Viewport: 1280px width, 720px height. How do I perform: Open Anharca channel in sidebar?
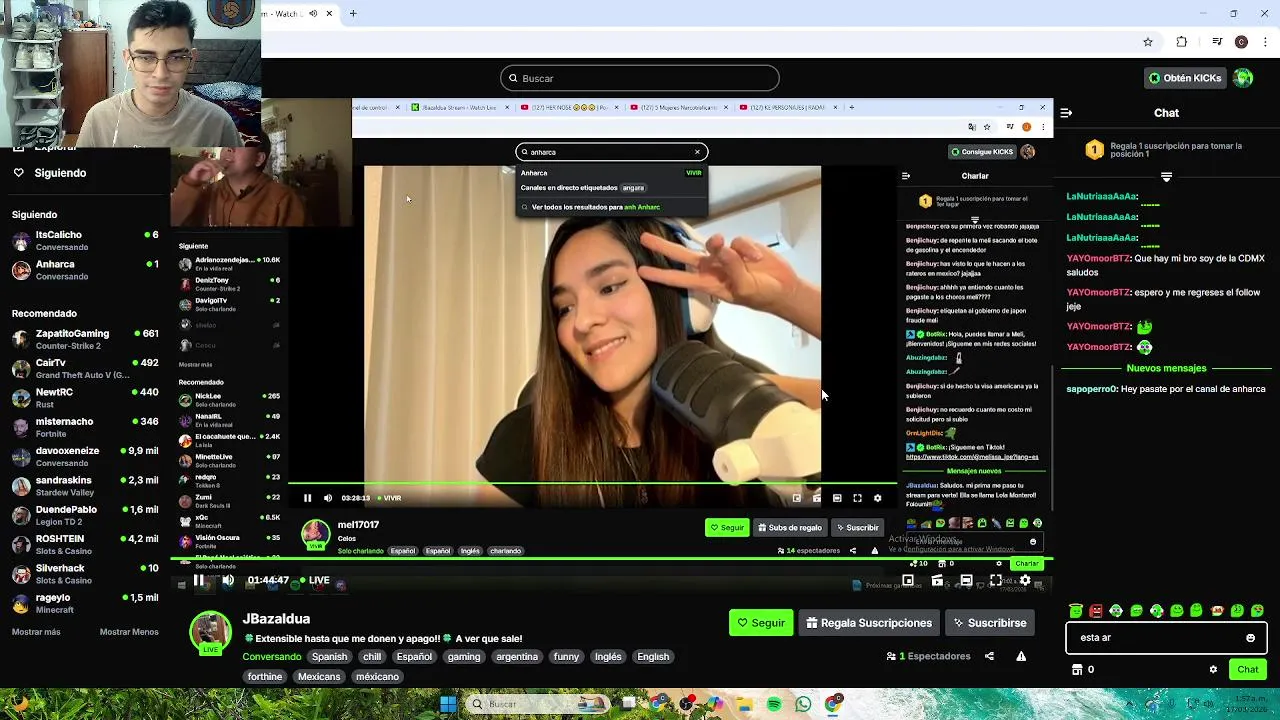85,270
